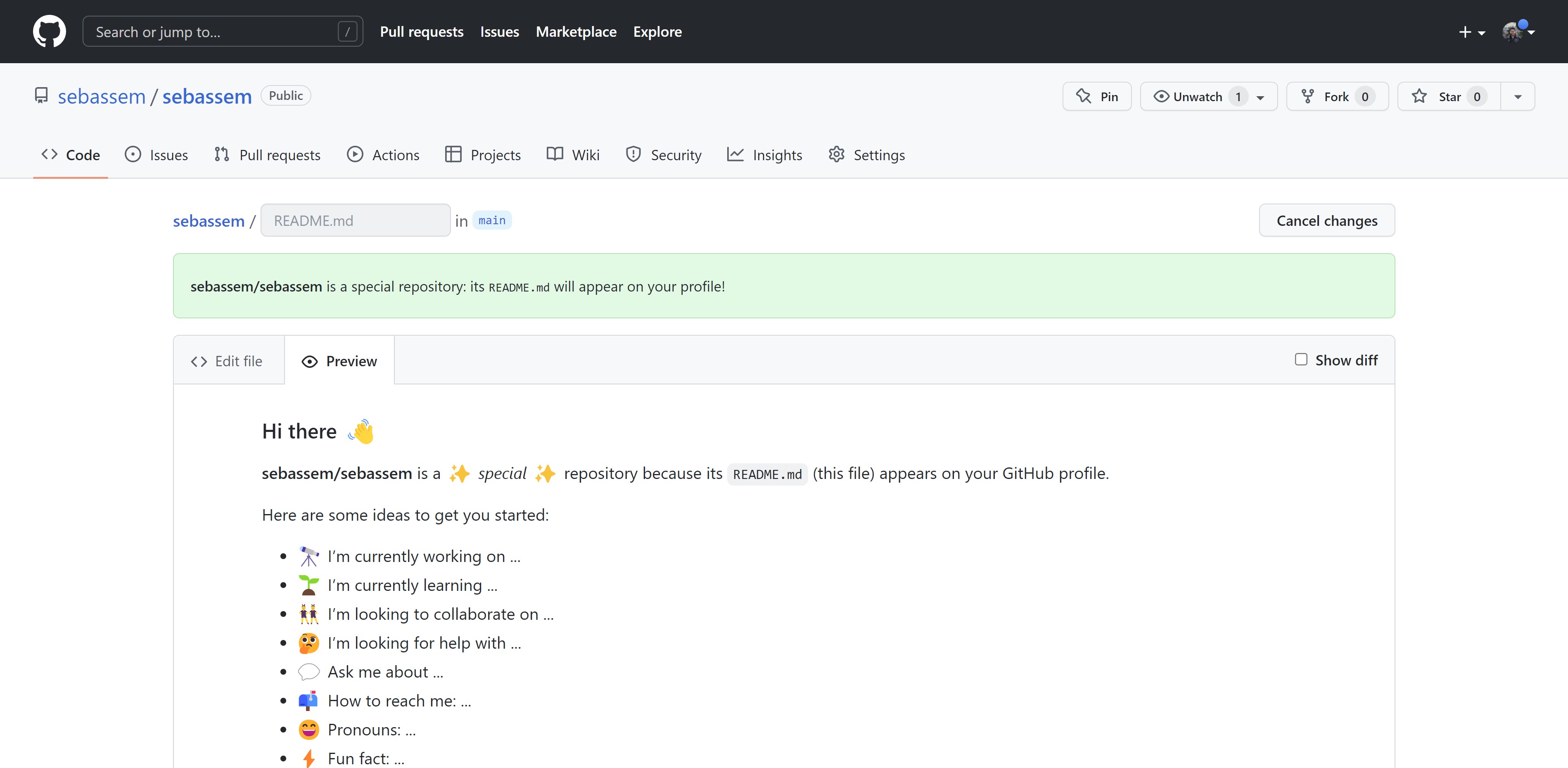This screenshot has width=1568, height=768.
Task: Click the thinking face emoji beside help with
Action: [308, 642]
